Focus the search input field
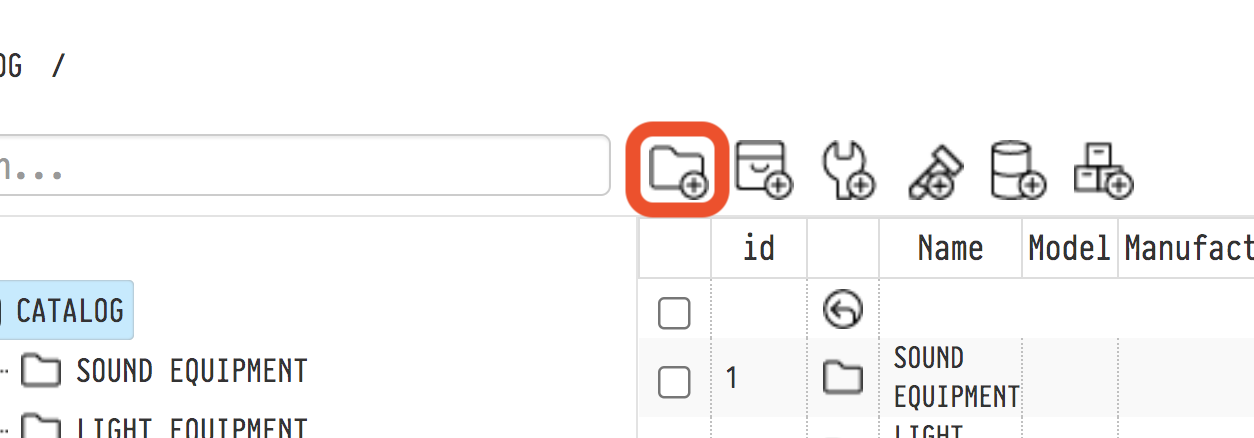This screenshot has height=438, width=1254. tap(300, 166)
